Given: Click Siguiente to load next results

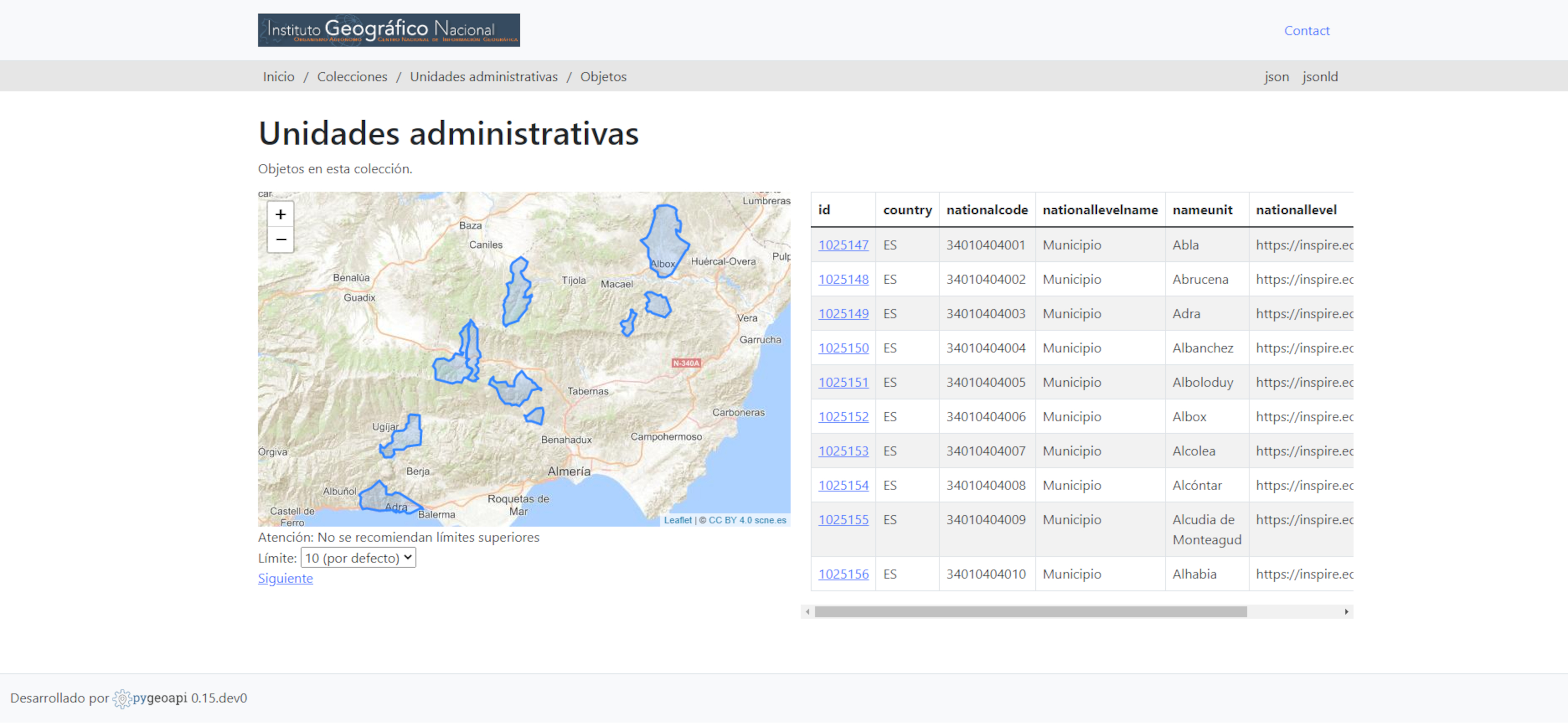Looking at the screenshot, I should point(285,578).
